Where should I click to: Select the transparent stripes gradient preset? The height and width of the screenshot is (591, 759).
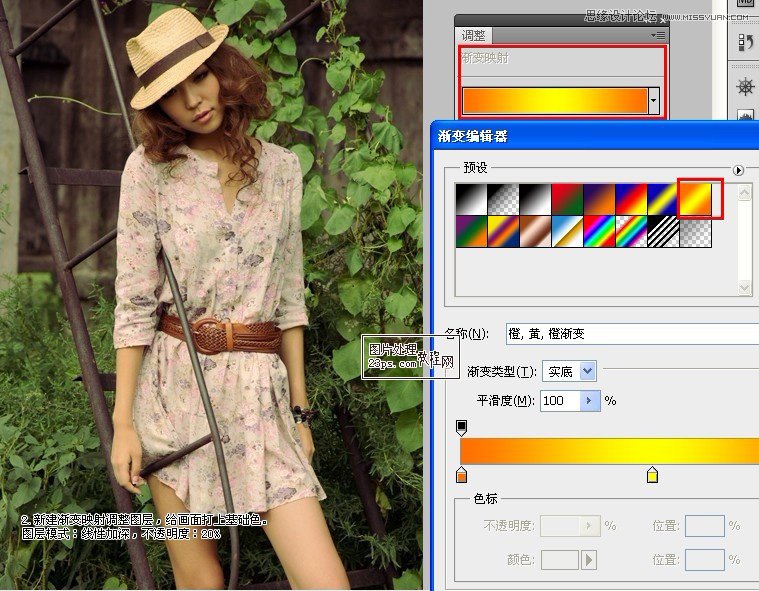663,231
